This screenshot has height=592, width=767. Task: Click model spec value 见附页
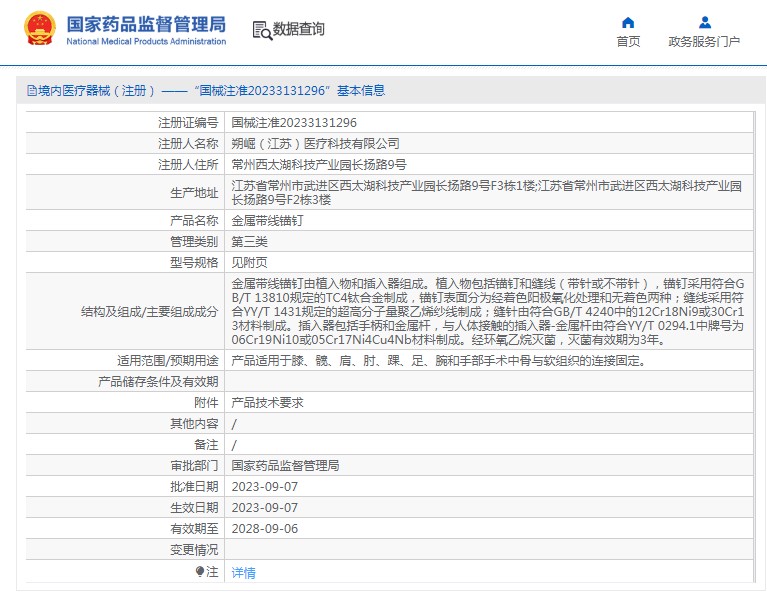[x=249, y=263]
